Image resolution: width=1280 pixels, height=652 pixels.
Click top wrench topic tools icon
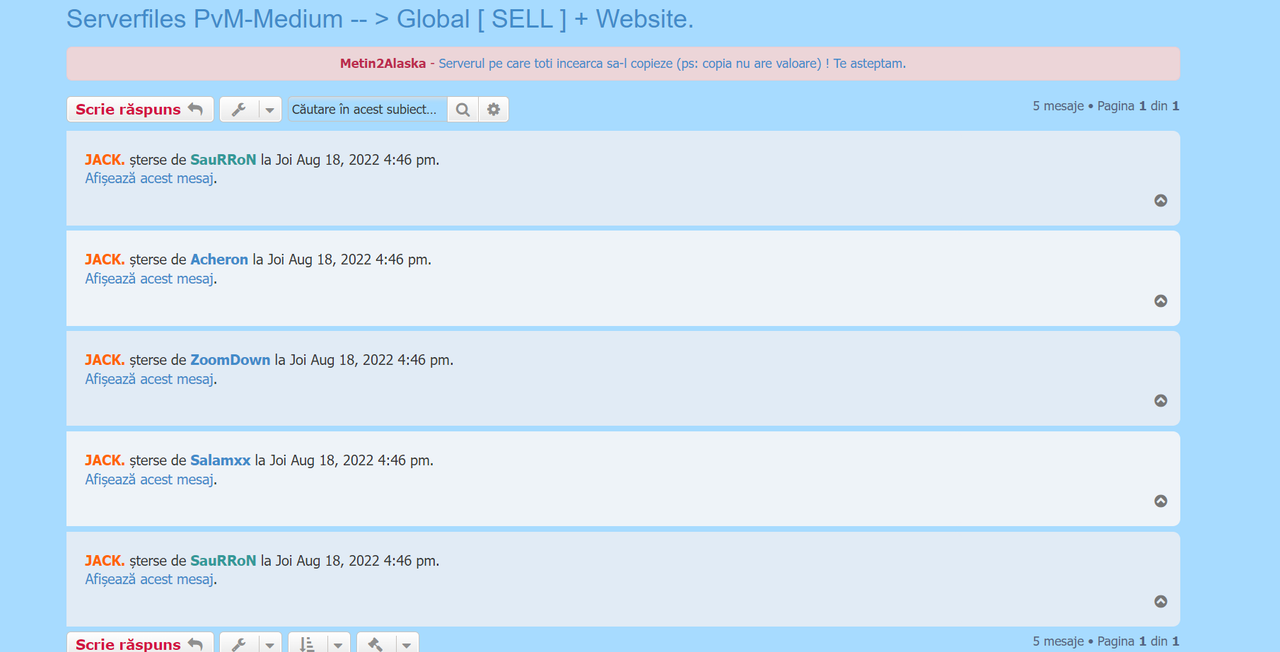pyautogui.click(x=238, y=110)
